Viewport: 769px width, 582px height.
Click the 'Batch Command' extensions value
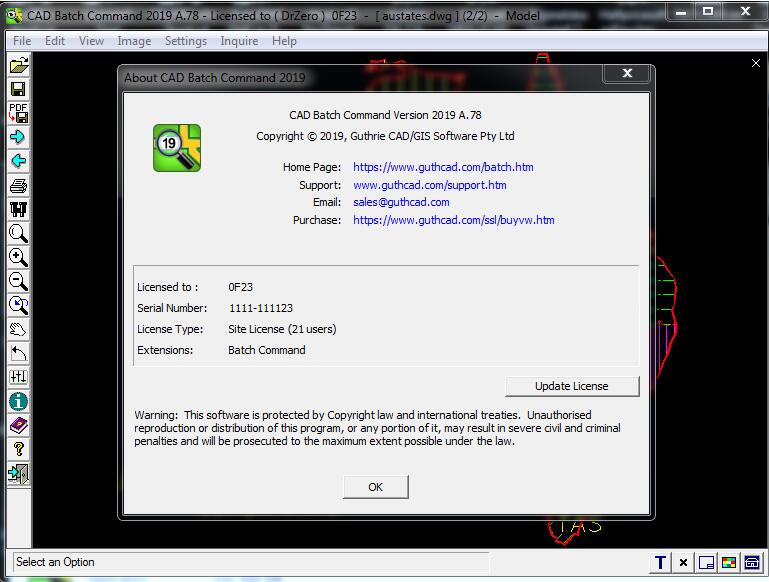(266, 350)
